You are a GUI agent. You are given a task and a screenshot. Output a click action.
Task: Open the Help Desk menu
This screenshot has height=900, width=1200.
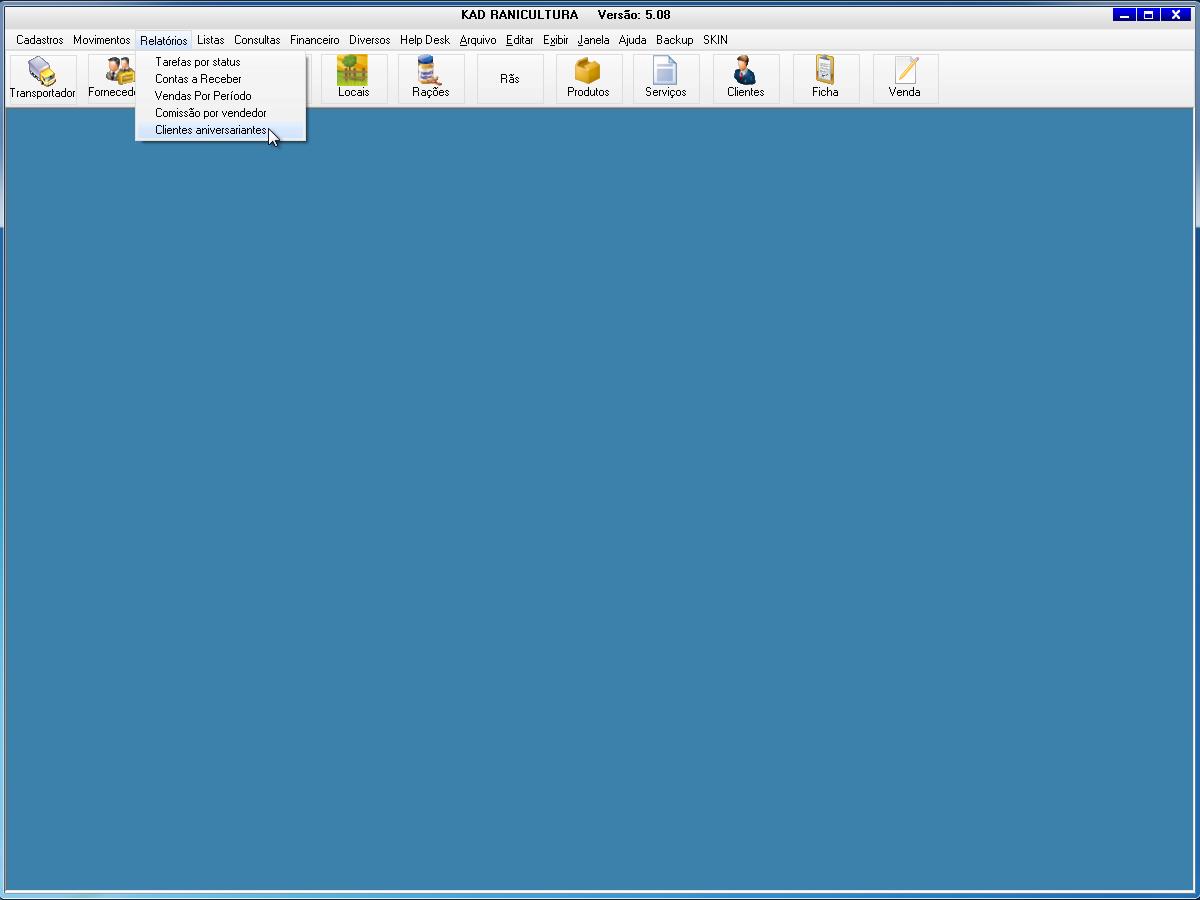(x=425, y=40)
